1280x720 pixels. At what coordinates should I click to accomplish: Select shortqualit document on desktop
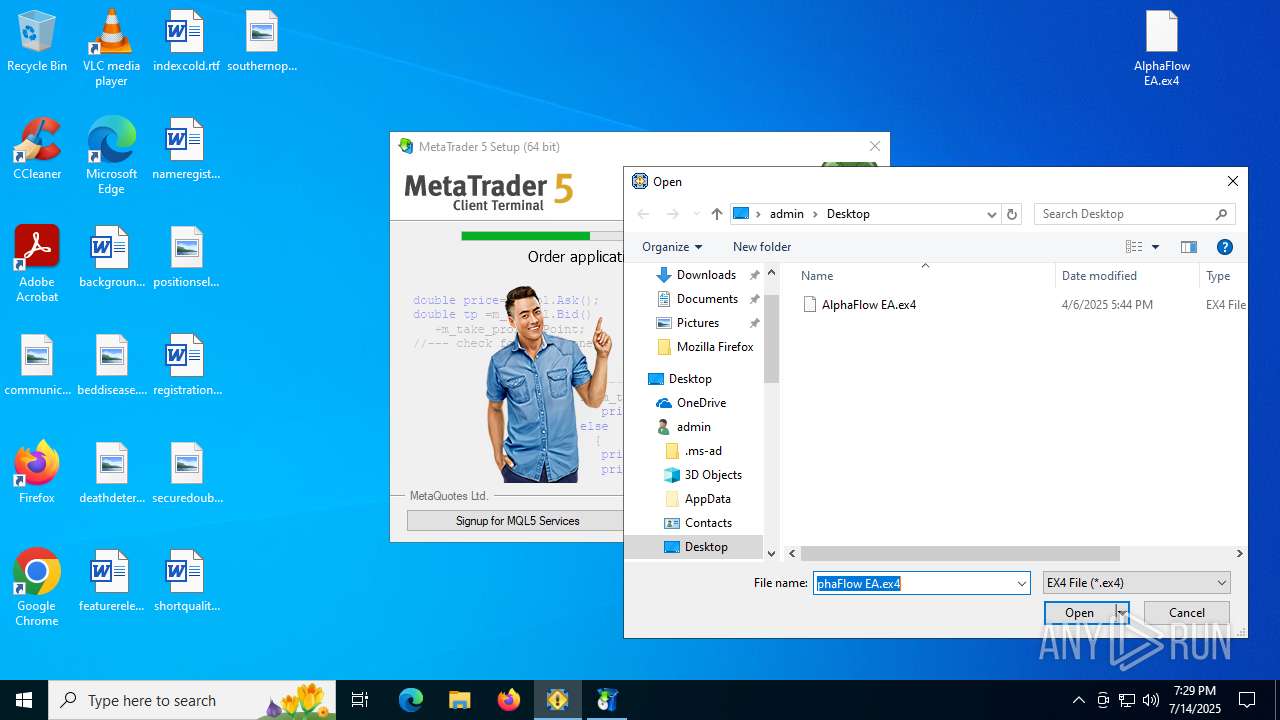(x=186, y=581)
